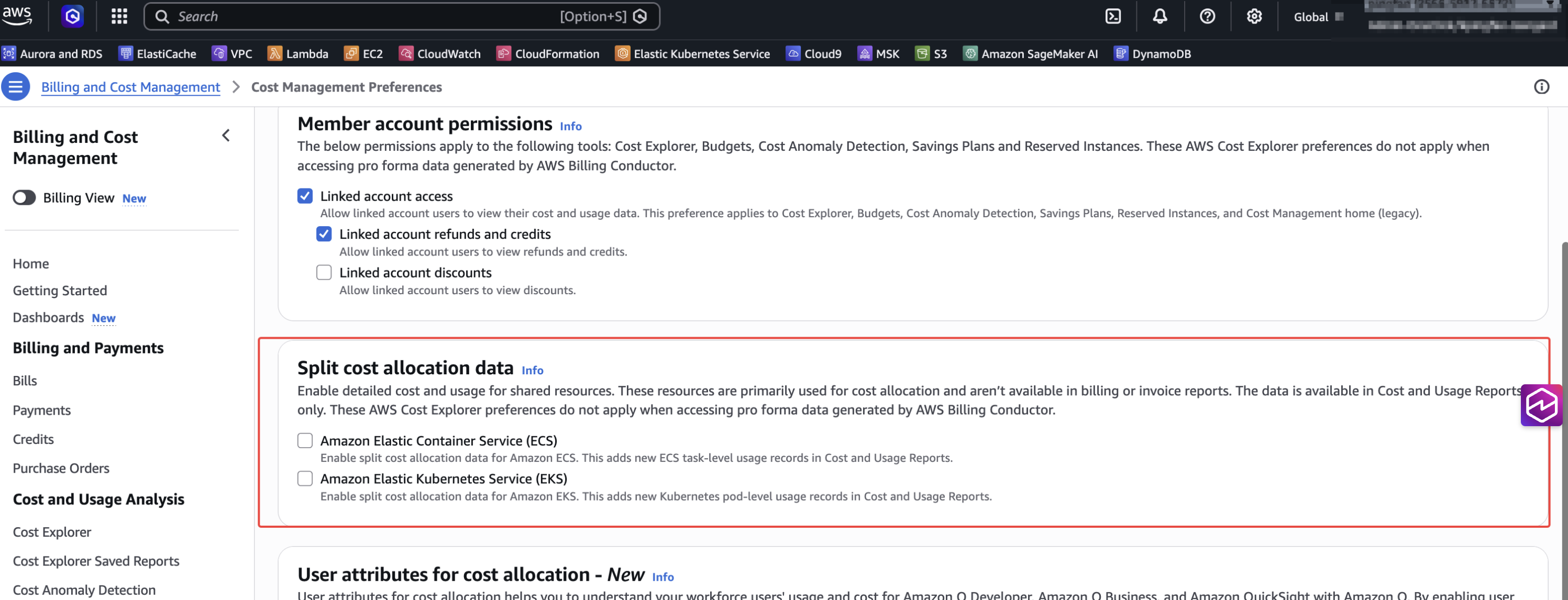Open the hamburger navigation menu button
Viewport: 1568px width, 600px height.
coord(16,87)
